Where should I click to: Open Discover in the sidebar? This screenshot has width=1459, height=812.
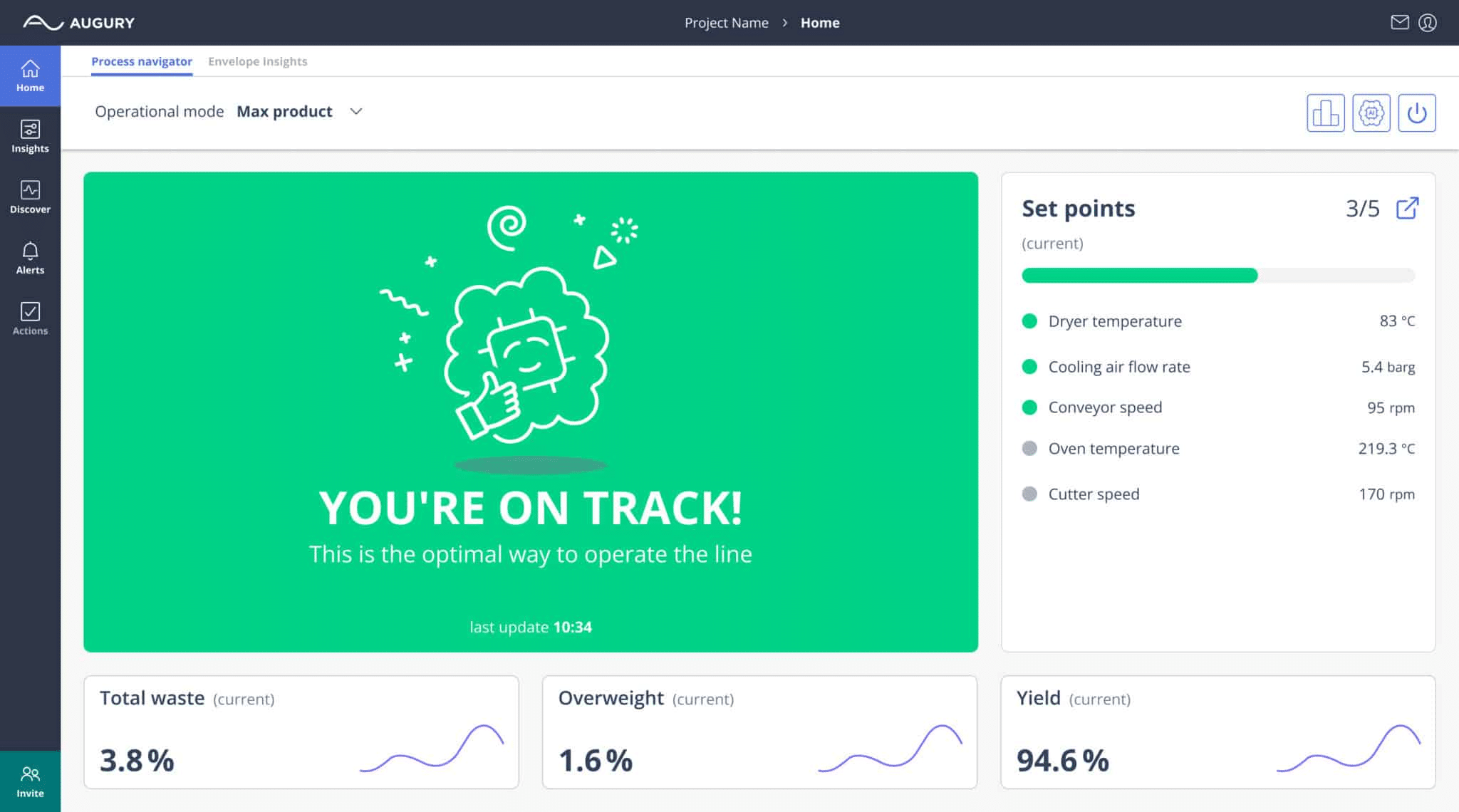point(30,197)
